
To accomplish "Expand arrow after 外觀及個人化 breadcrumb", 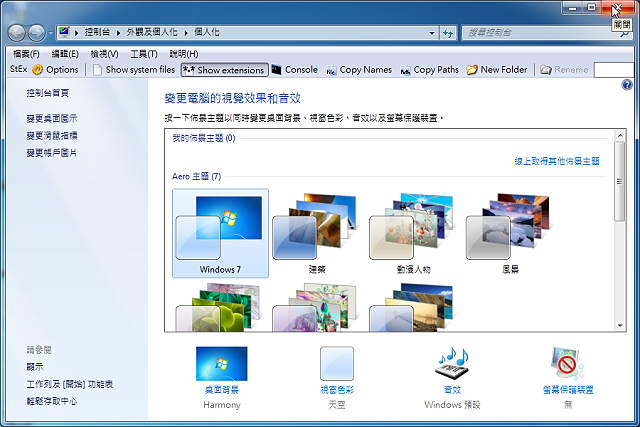I will tap(186, 33).
